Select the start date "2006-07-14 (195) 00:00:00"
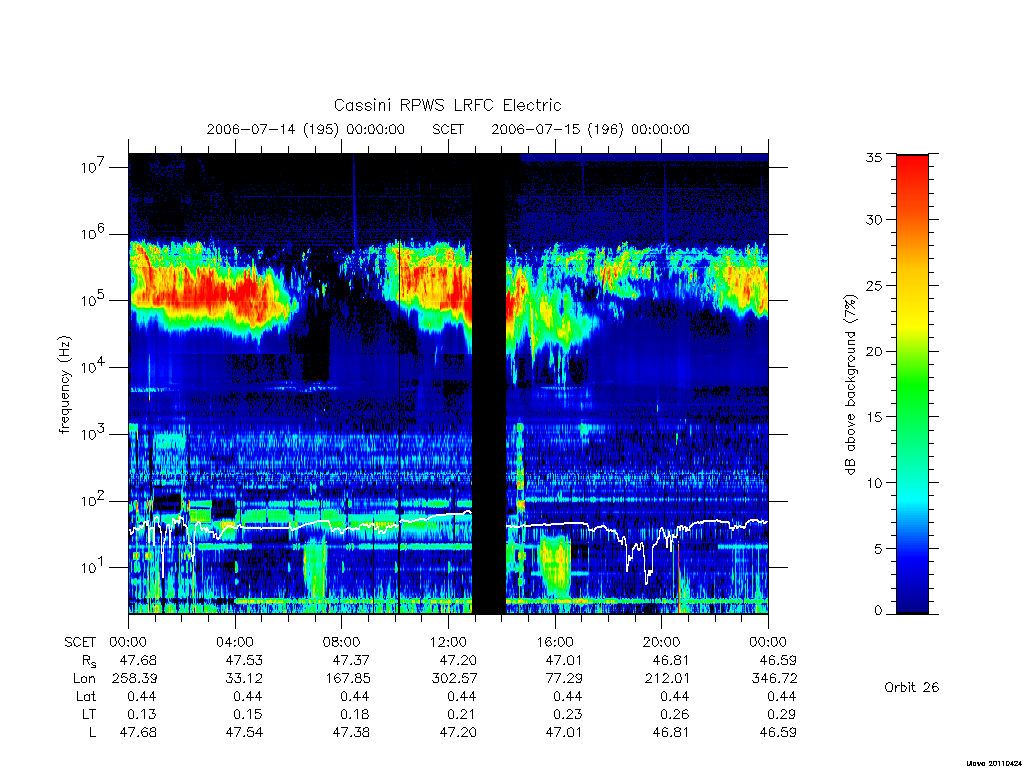1024x768 pixels. (x=306, y=129)
